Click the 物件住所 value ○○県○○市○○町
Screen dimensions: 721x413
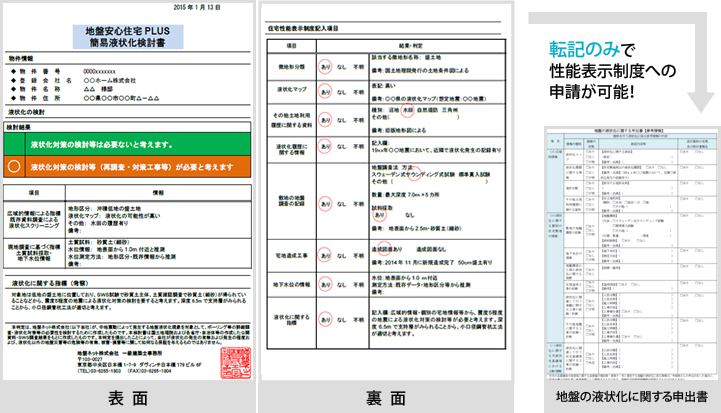click(121, 98)
